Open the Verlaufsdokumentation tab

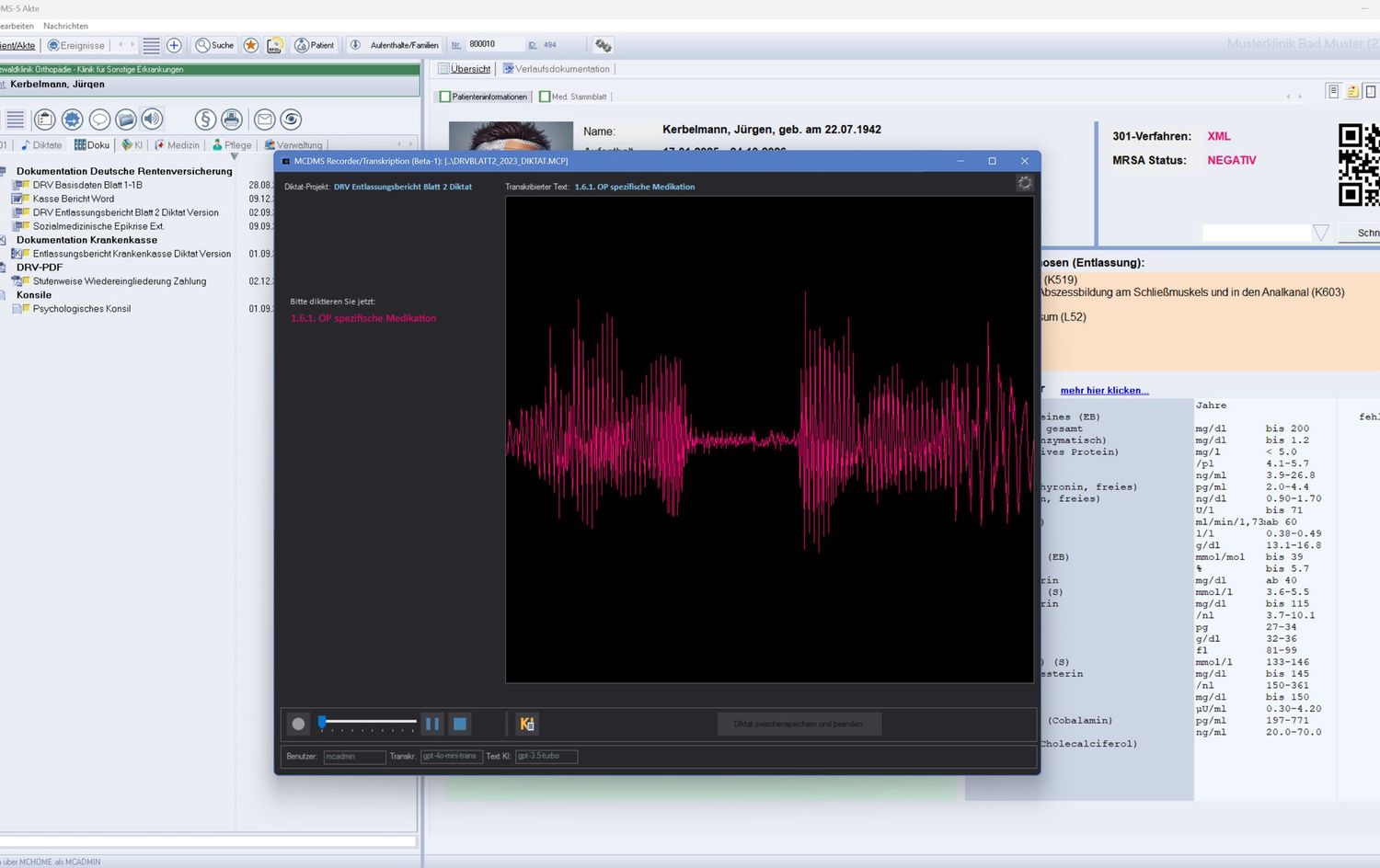click(556, 68)
